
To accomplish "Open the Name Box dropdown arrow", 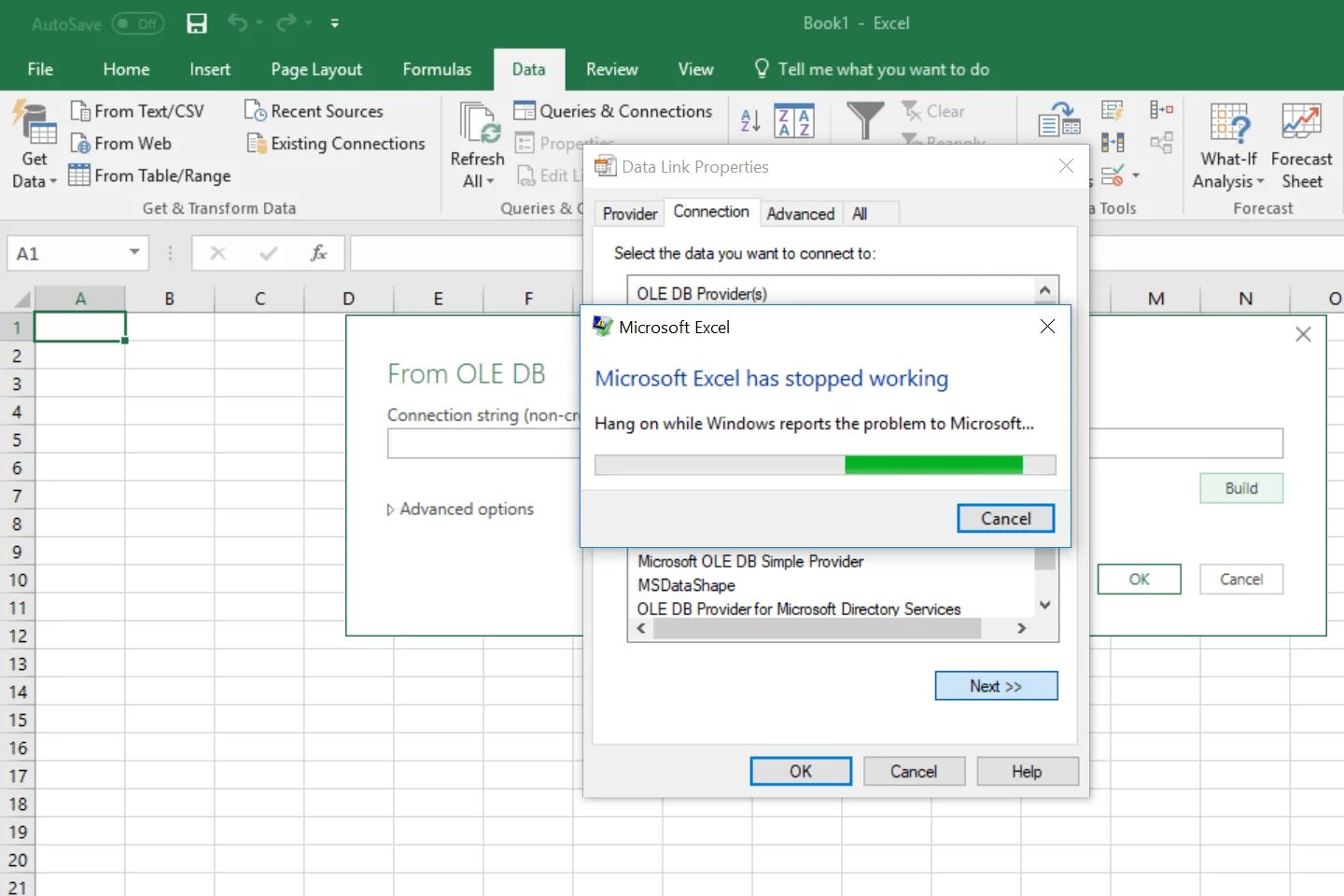I will [134, 253].
